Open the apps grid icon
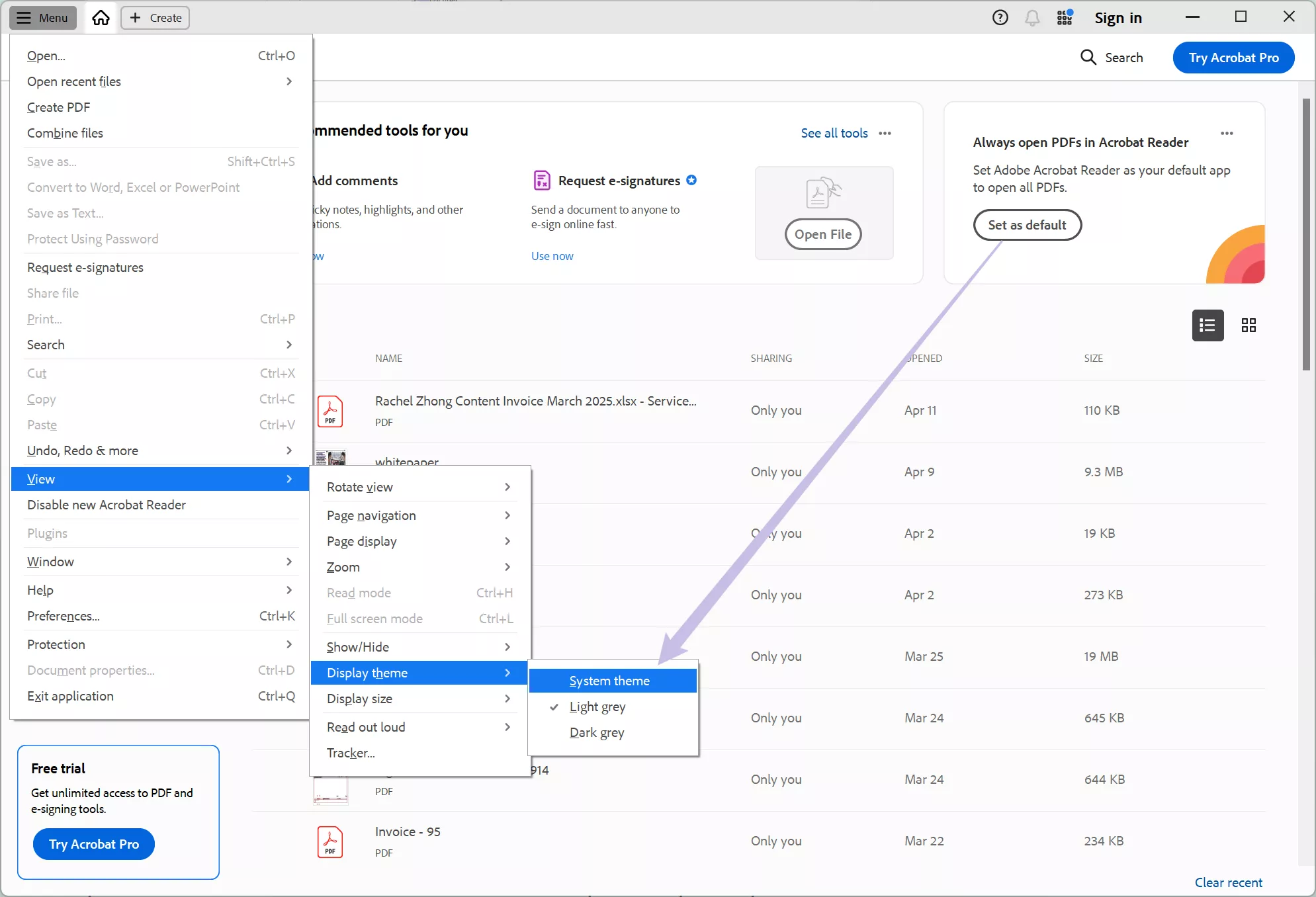 pyautogui.click(x=1064, y=18)
